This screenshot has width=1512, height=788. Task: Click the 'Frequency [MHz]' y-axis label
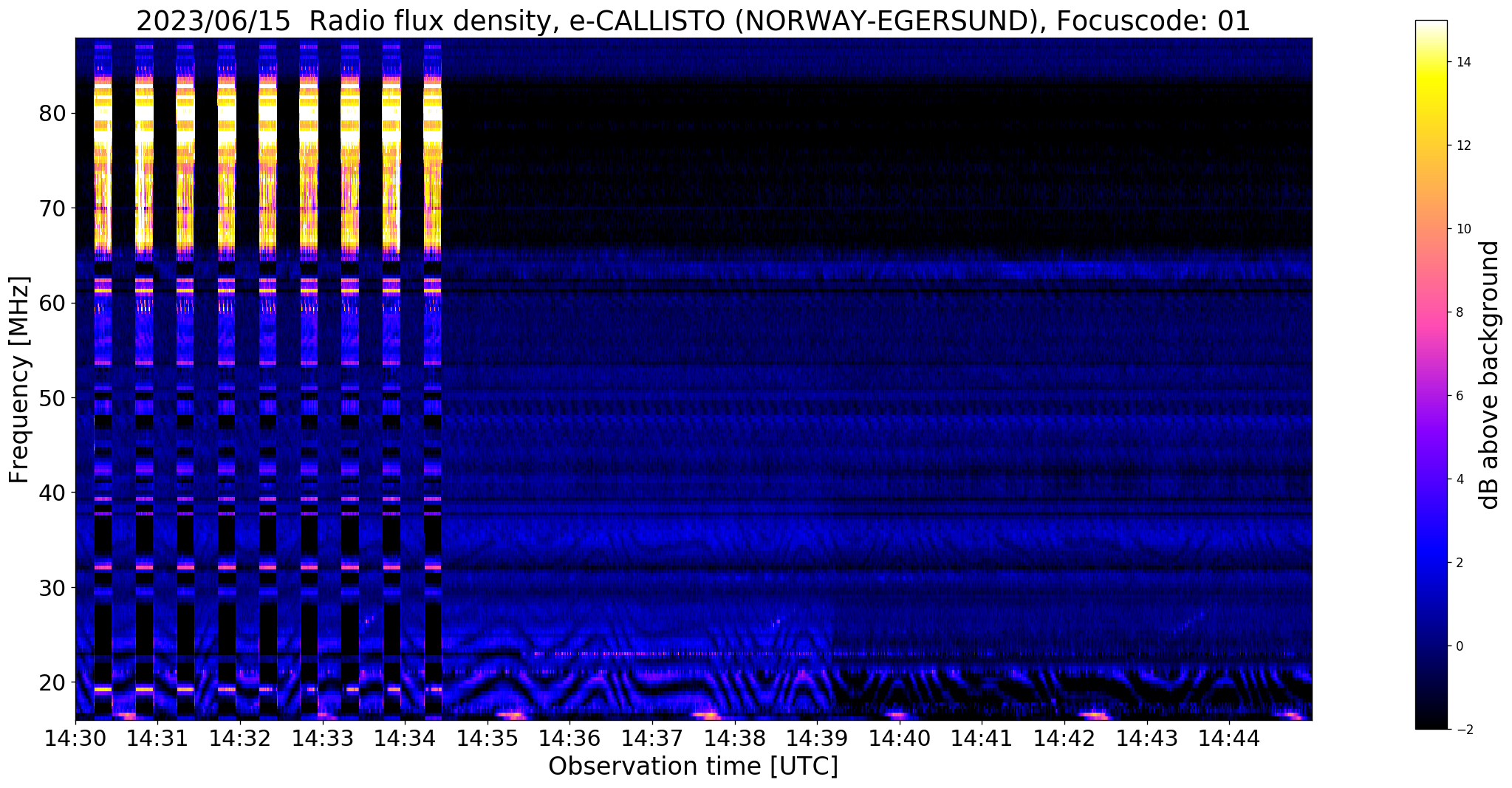[19, 380]
